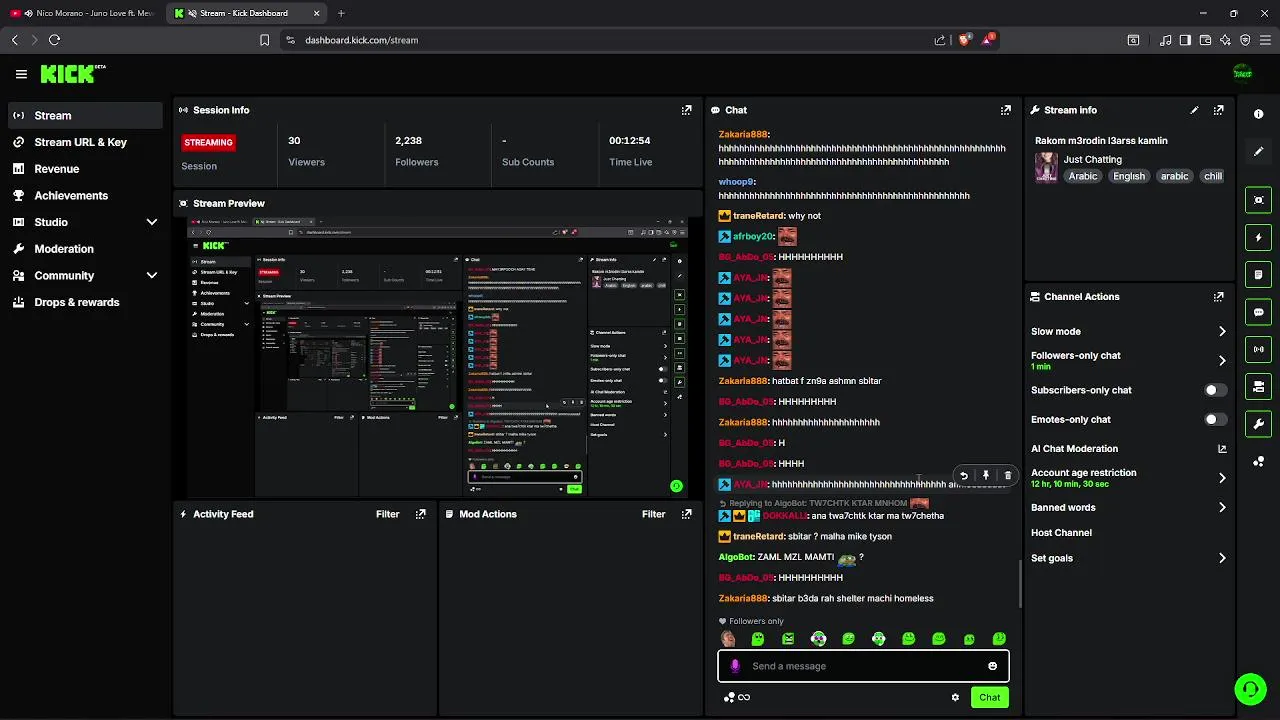The image size is (1280, 720).
Task: Click Just Chatting category link
Action: click(x=1092, y=159)
